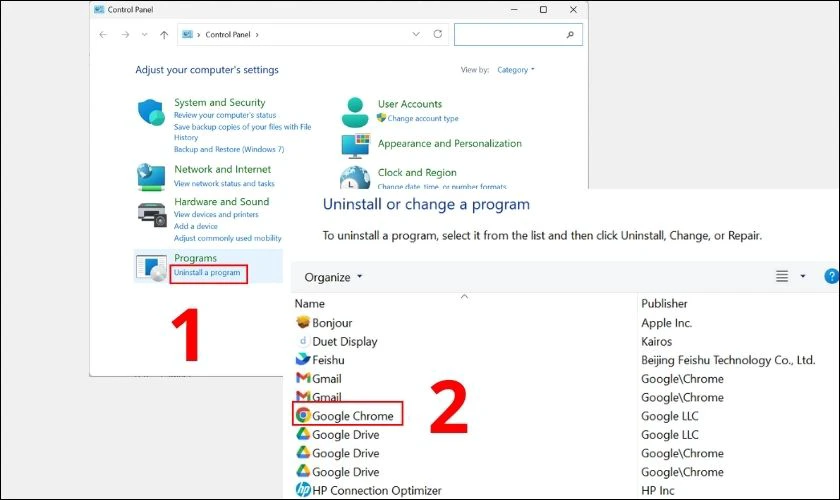Open recent locations chevron beside Forward arrow
The height and width of the screenshot is (500, 840).
pos(145,35)
